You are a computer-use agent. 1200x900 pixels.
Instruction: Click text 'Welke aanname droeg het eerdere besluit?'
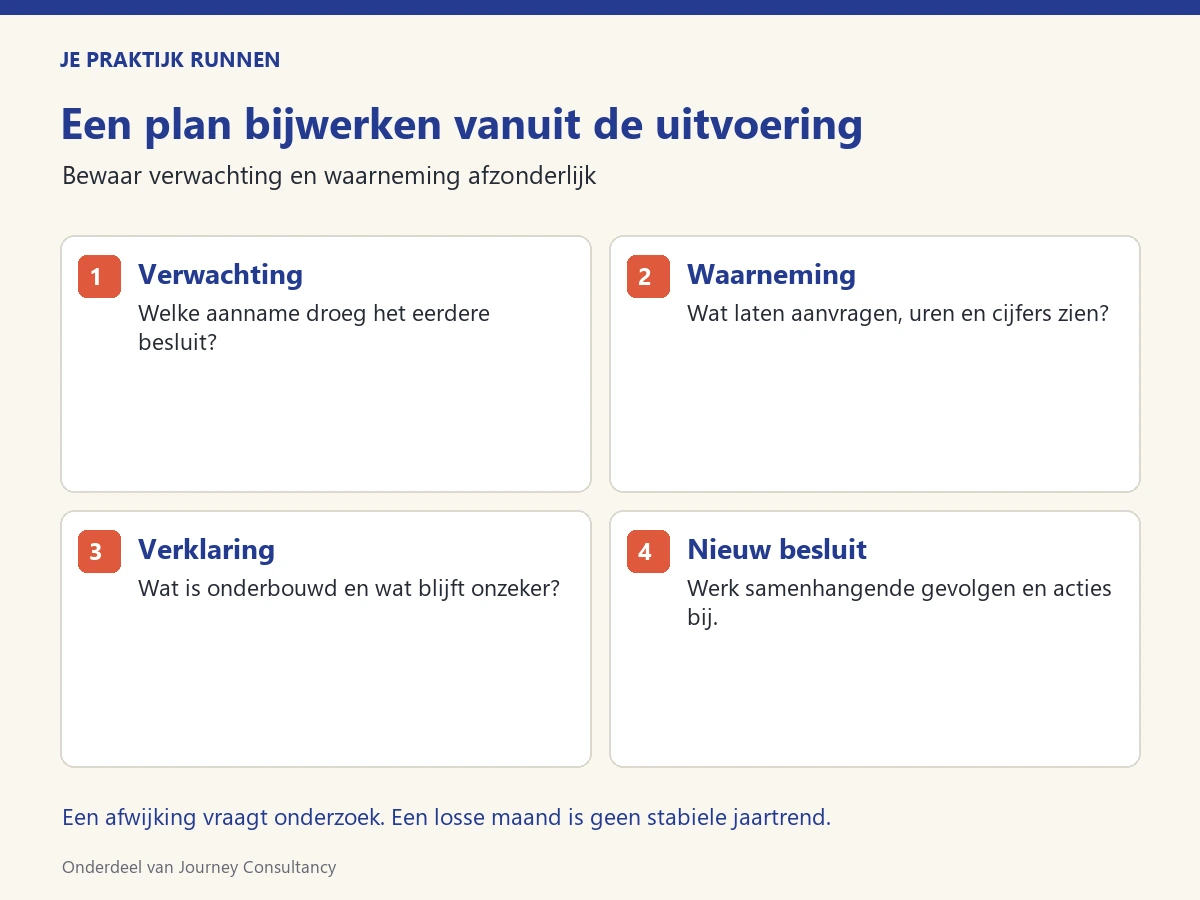coord(314,328)
